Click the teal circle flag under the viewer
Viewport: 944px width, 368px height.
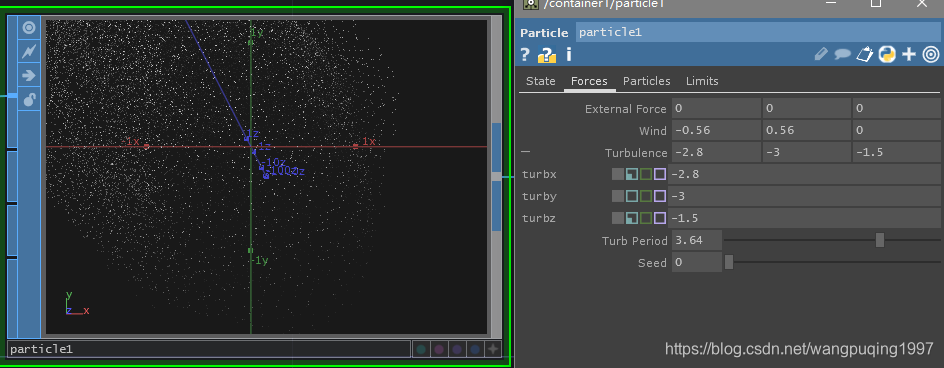point(421,349)
